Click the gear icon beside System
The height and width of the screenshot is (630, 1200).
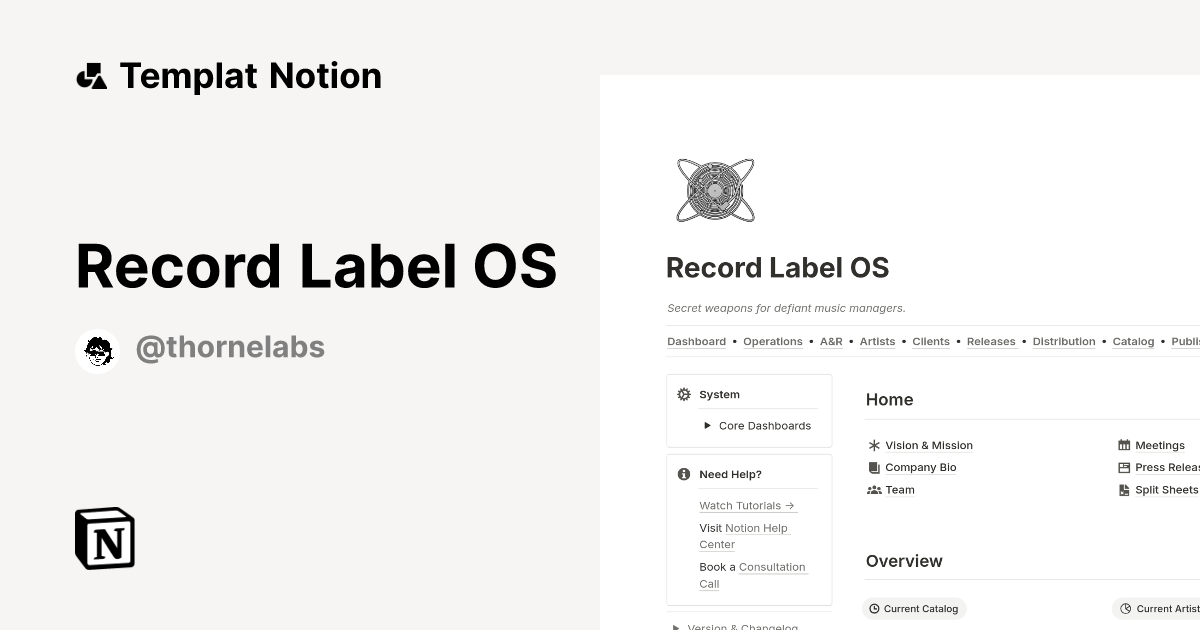pyautogui.click(x=683, y=394)
